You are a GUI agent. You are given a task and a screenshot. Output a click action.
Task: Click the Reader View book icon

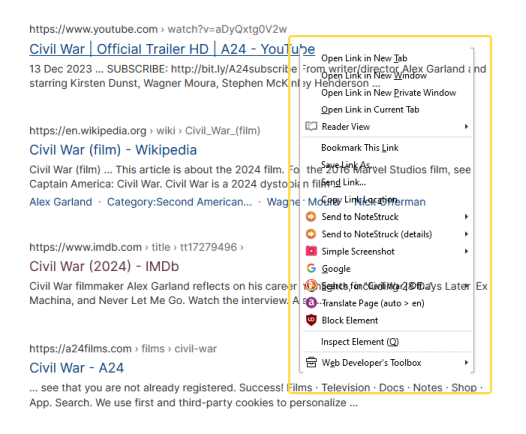pos(311,126)
